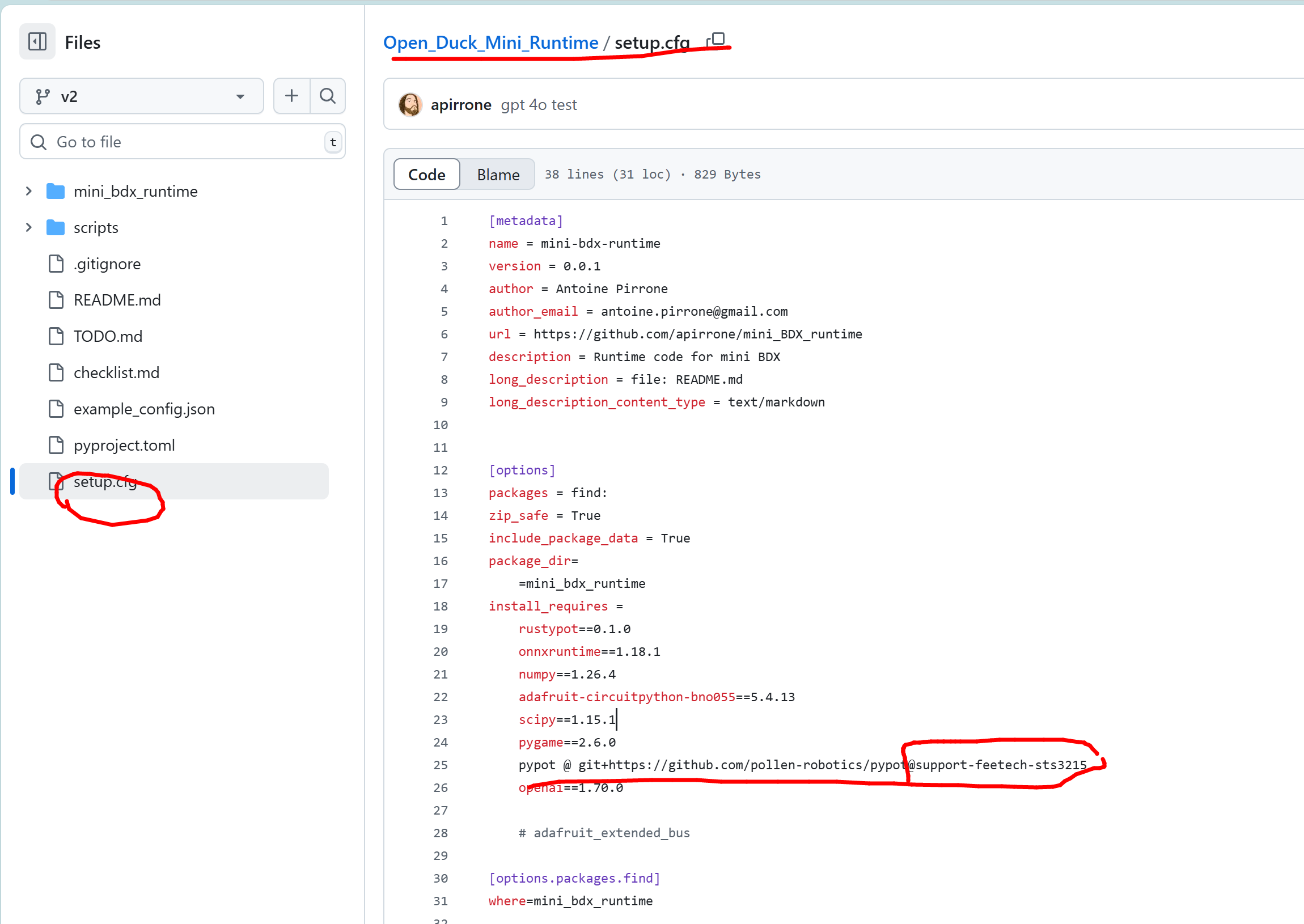Screen dimensions: 1304x924
Task: Open the Open_Duck_Mini_Runtime breadcrumb link
Action: (x=490, y=43)
